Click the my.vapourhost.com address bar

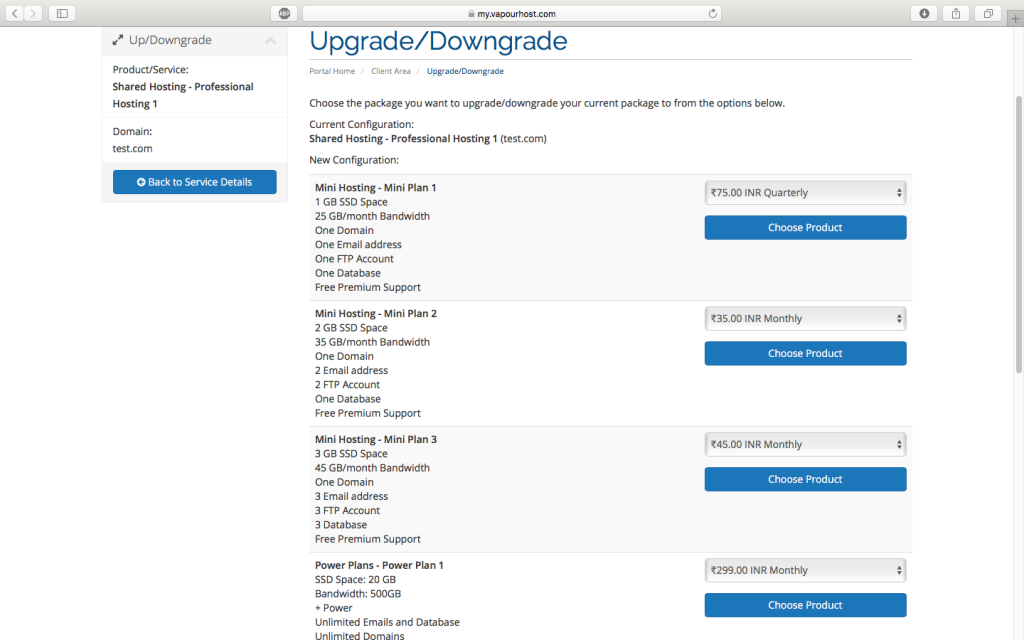(x=512, y=13)
